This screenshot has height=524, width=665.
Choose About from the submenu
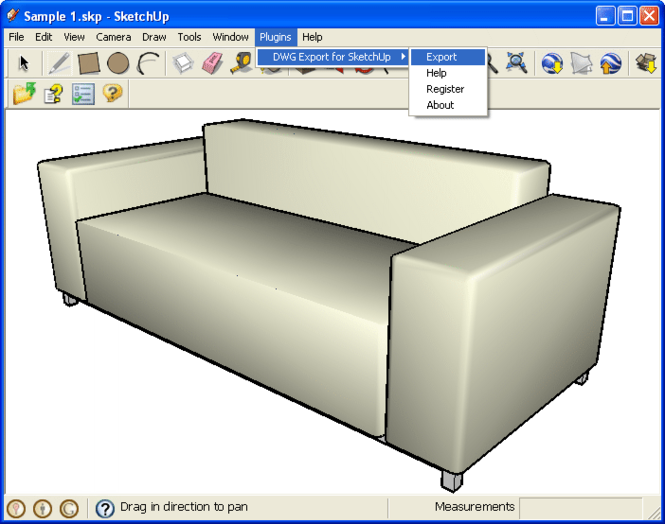448,105
